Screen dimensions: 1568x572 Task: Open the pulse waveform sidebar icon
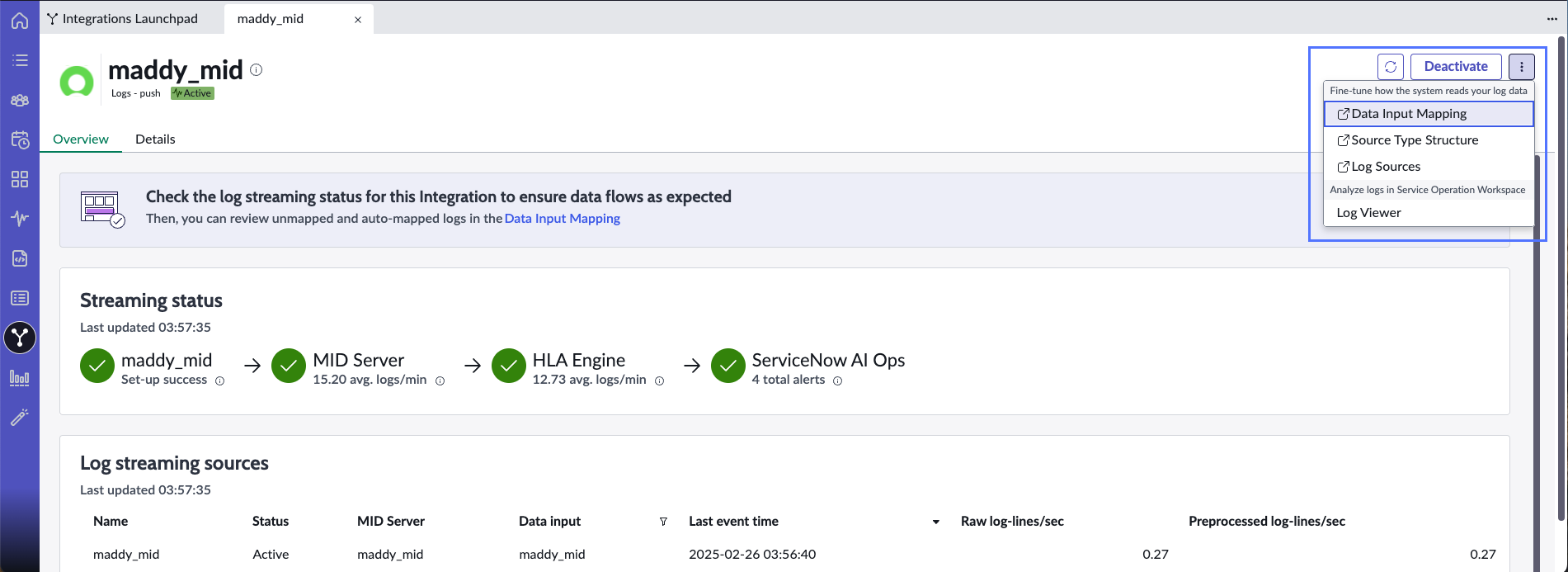[20, 219]
